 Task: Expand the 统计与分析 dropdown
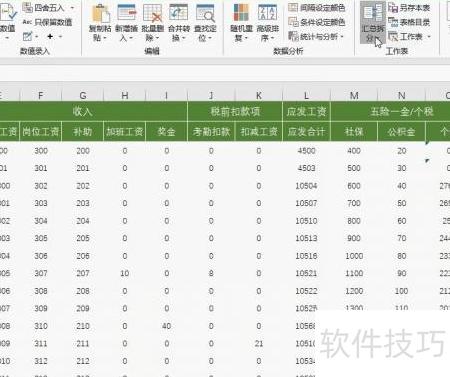tap(342, 36)
